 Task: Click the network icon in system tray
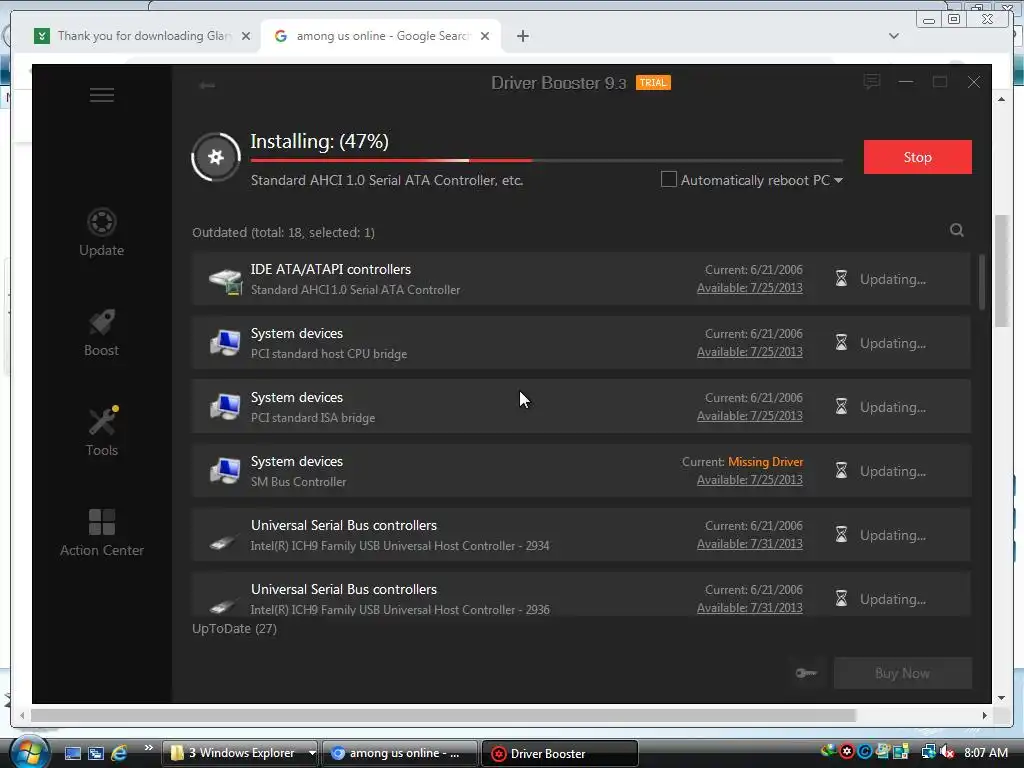[x=928, y=752]
